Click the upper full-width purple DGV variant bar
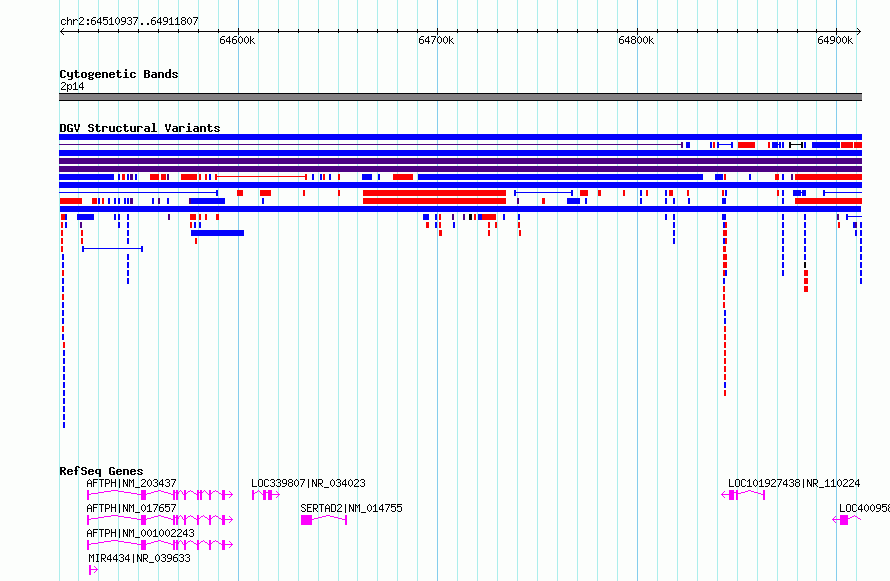 (460, 161)
